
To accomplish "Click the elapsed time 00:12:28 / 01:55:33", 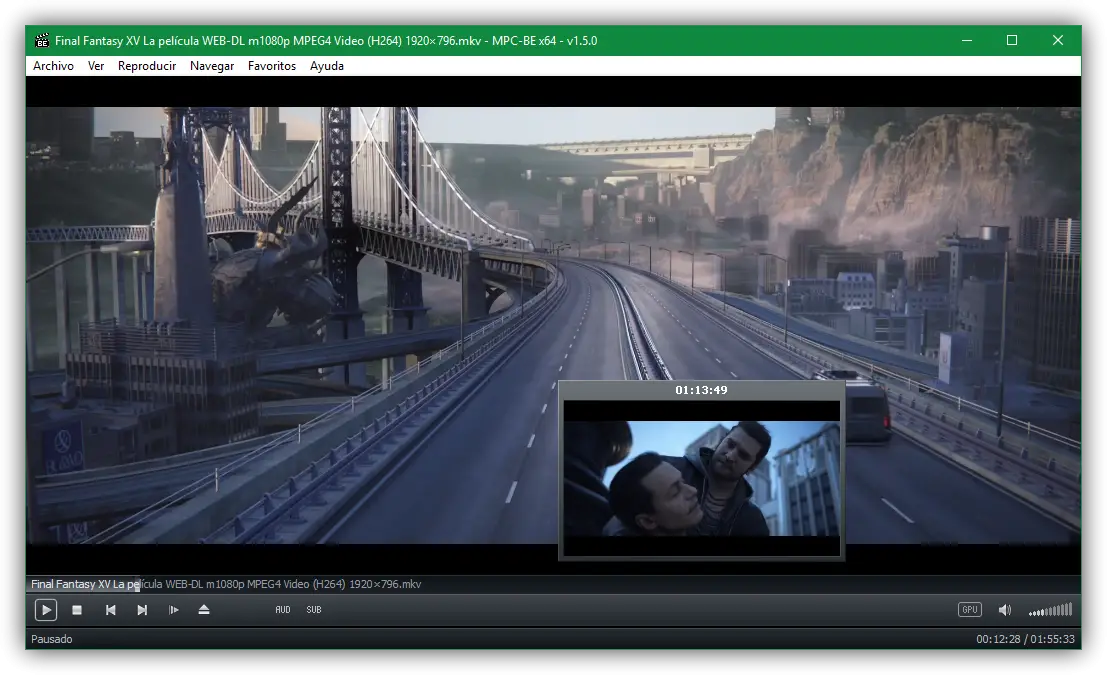I will (1025, 639).
